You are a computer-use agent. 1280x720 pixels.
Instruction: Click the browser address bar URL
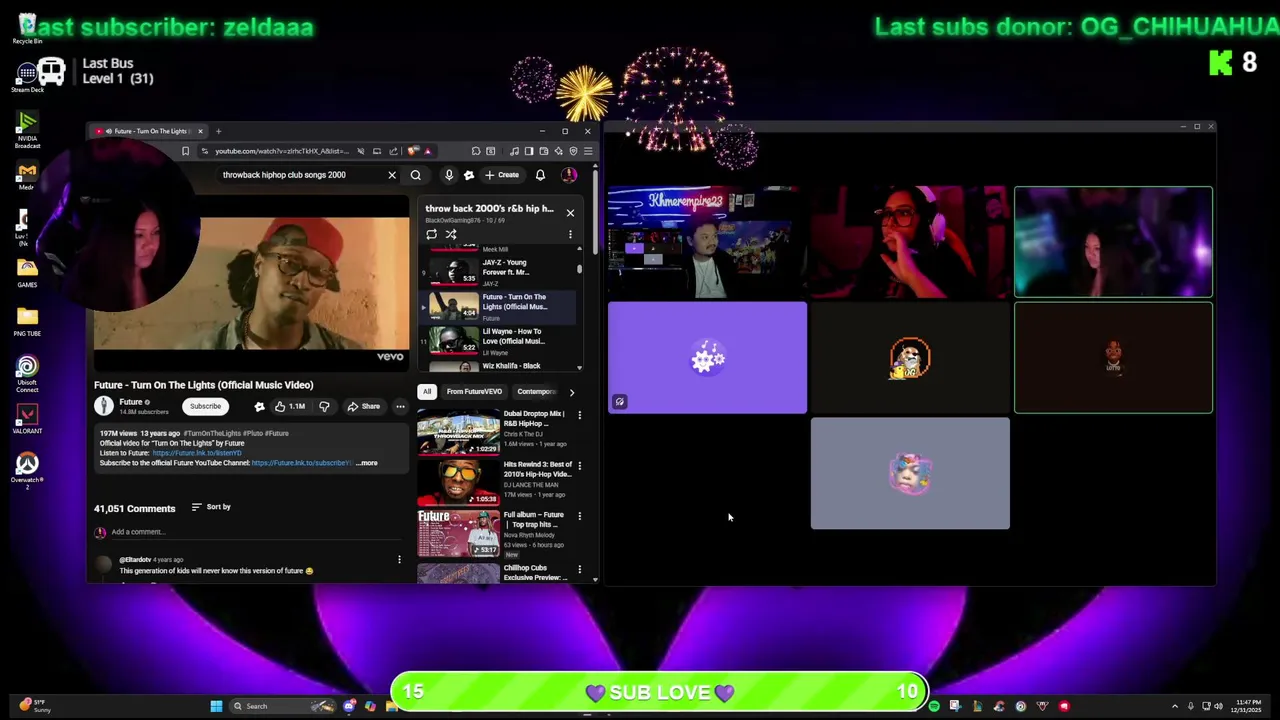pyautogui.click(x=282, y=151)
